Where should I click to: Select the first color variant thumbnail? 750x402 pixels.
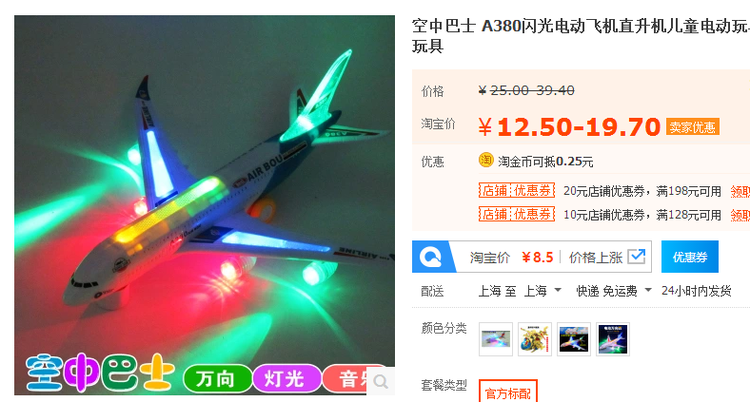pyautogui.click(x=496, y=339)
